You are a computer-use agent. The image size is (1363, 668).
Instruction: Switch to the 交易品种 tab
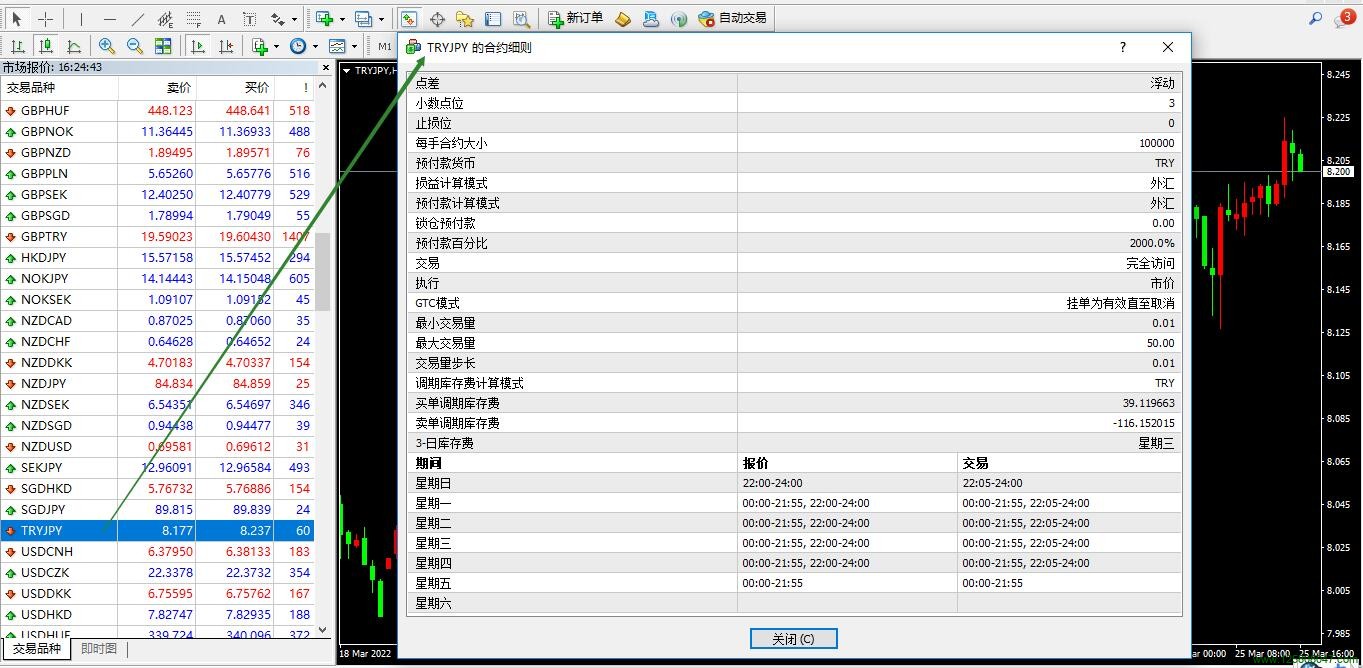pyautogui.click(x=37, y=649)
